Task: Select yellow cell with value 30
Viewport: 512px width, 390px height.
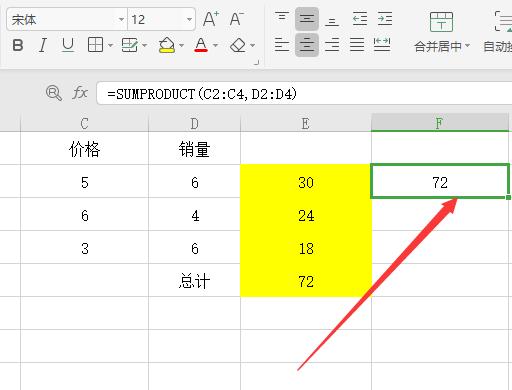Action: point(306,182)
